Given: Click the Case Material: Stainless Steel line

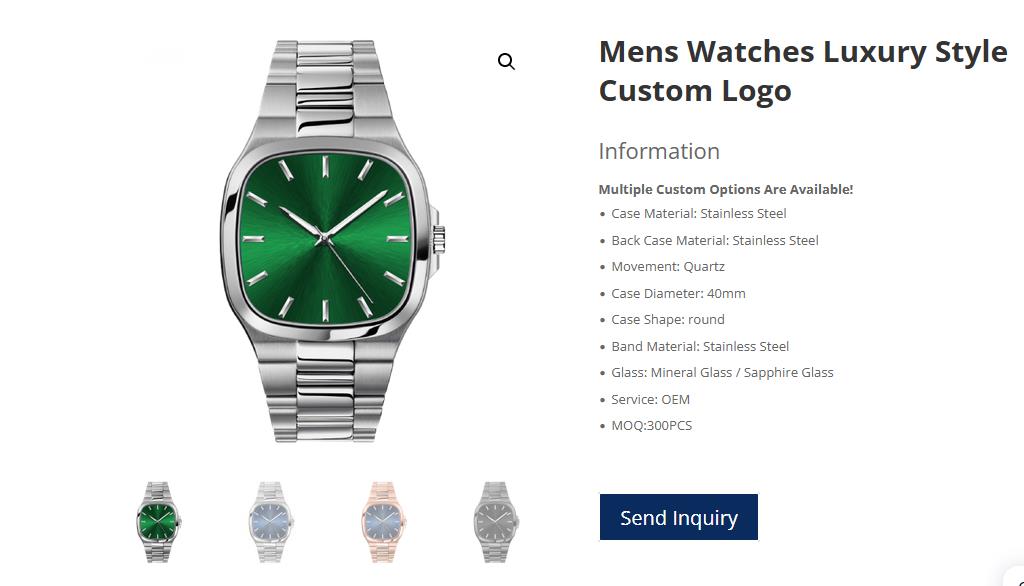Looking at the screenshot, I should [699, 214].
